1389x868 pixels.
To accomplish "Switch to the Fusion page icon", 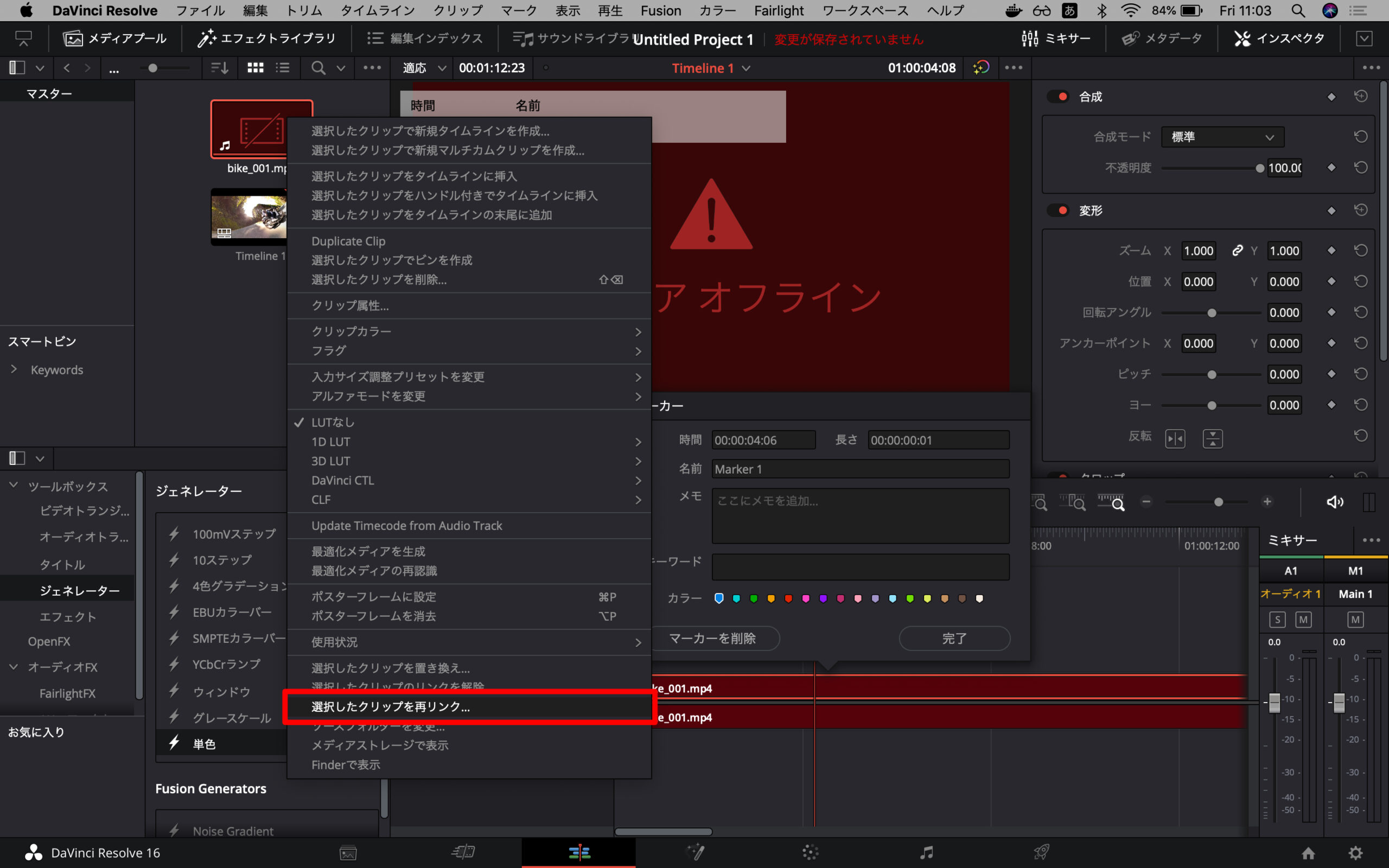I will 694,852.
